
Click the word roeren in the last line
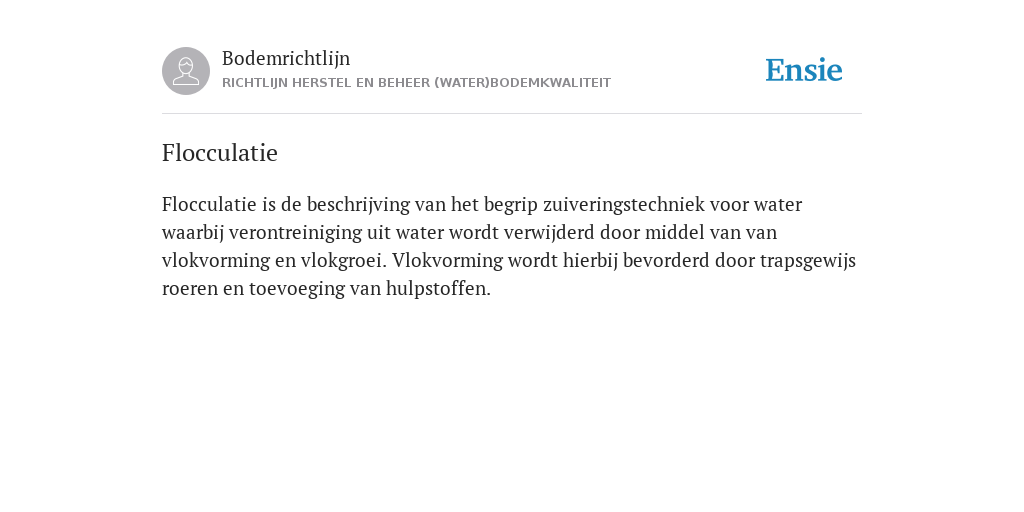[x=190, y=289]
